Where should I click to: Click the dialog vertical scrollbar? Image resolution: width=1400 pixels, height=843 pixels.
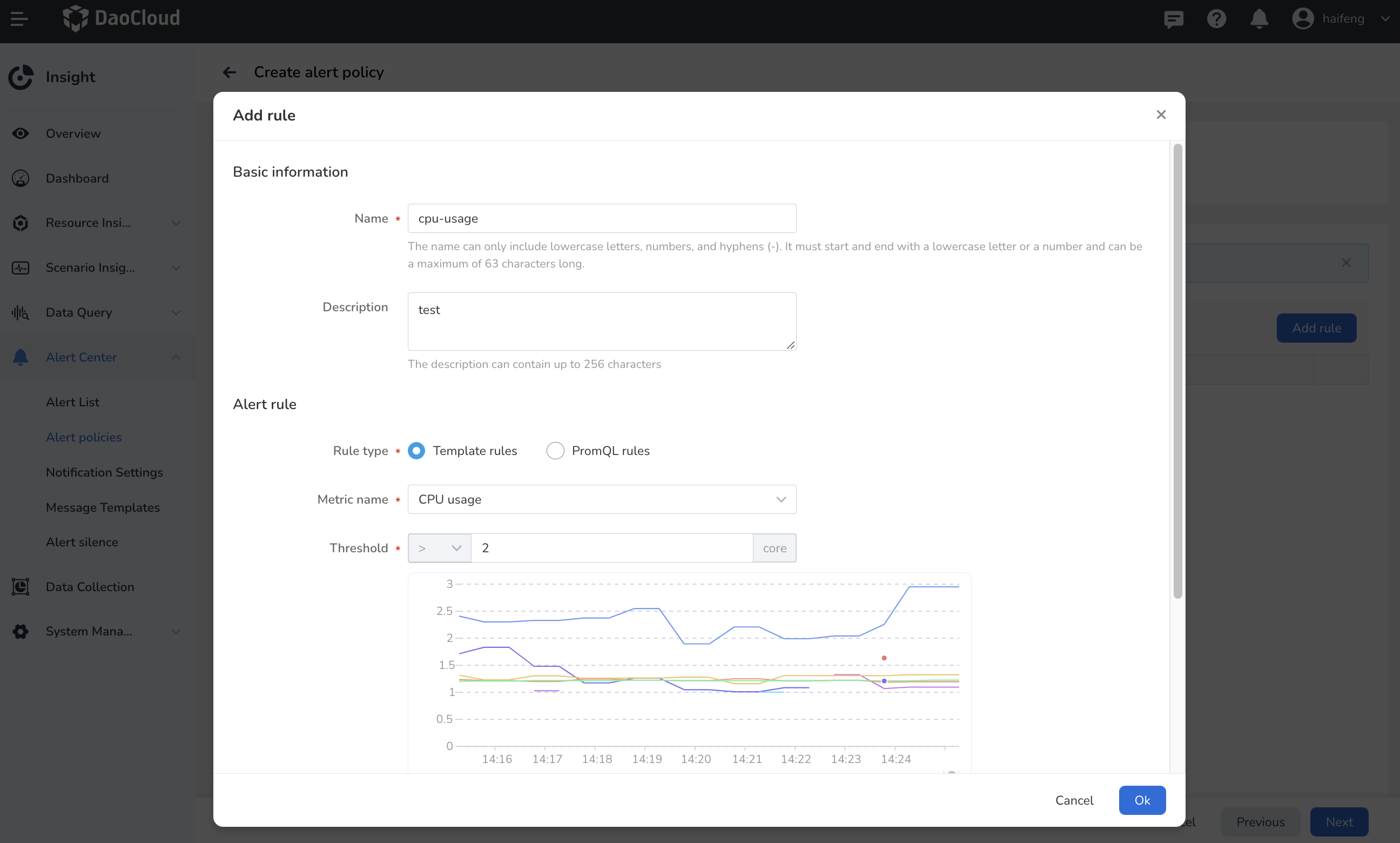pyautogui.click(x=1177, y=371)
